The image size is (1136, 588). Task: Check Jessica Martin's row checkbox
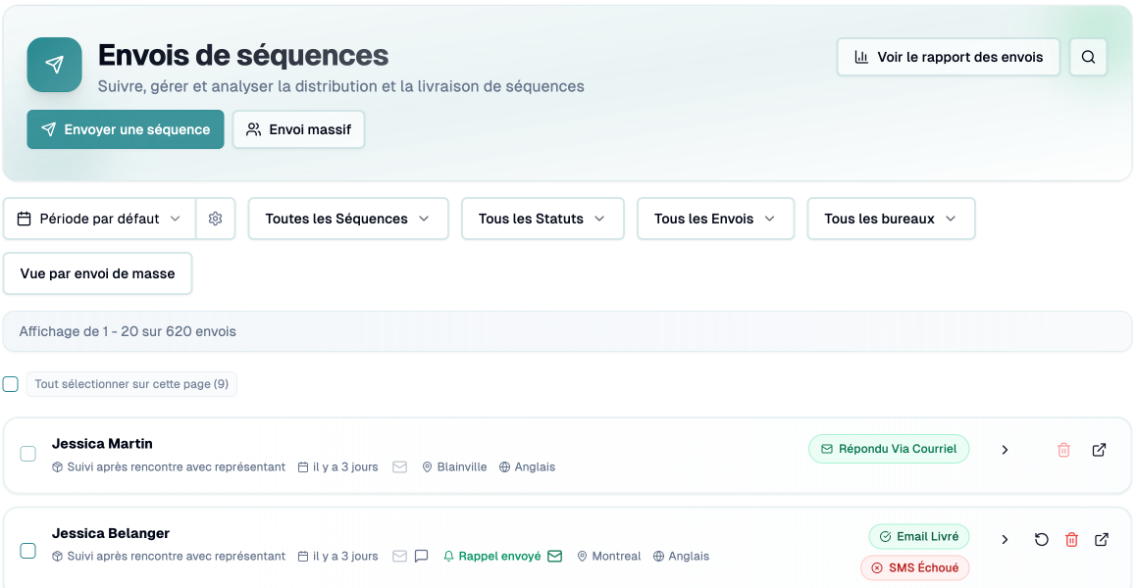click(x=28, y=454)
